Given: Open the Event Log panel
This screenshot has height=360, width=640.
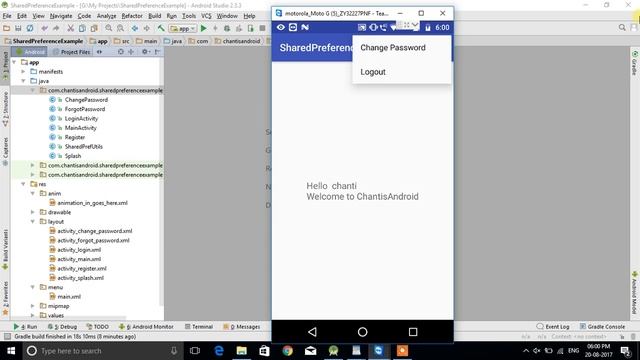Looking at the screenshot, I should [553, 327].
